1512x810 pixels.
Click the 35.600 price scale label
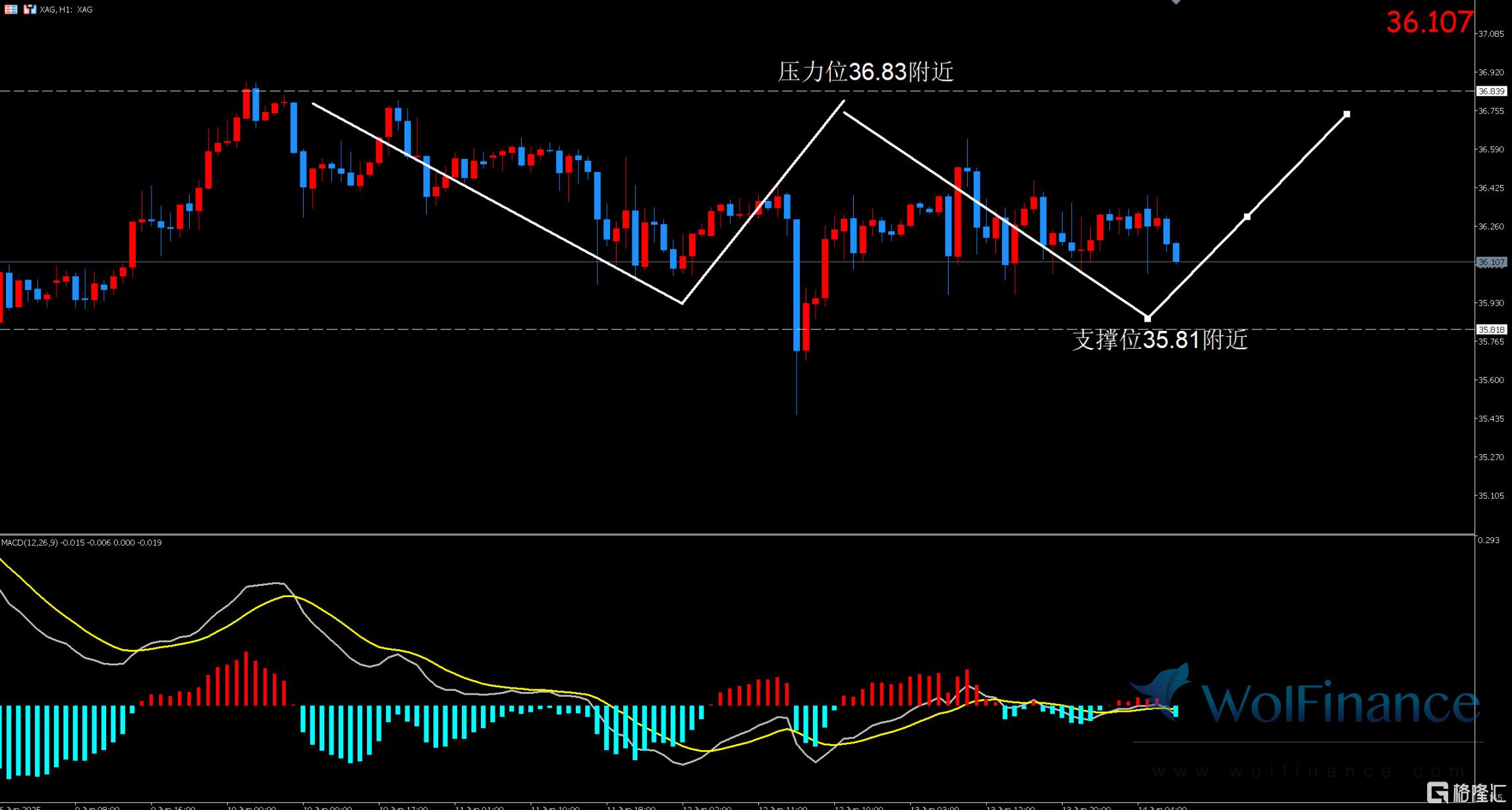[x=1491, y=380]
